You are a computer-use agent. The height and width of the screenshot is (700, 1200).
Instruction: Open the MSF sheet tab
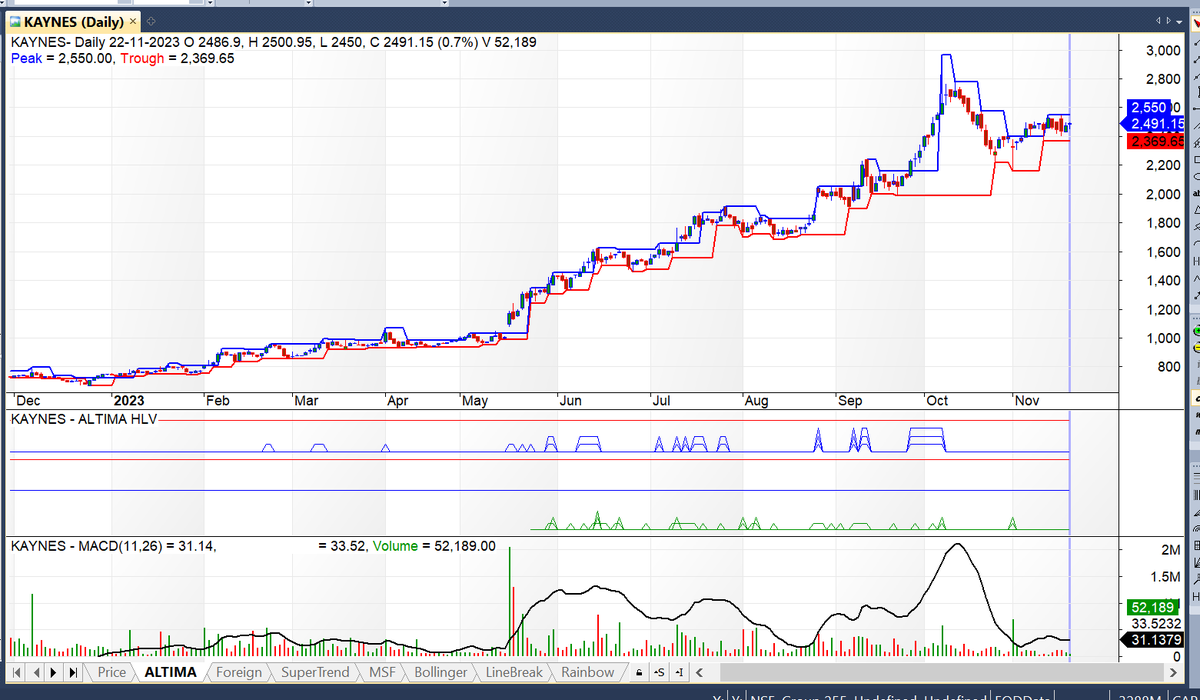click(x=382, y=672)
